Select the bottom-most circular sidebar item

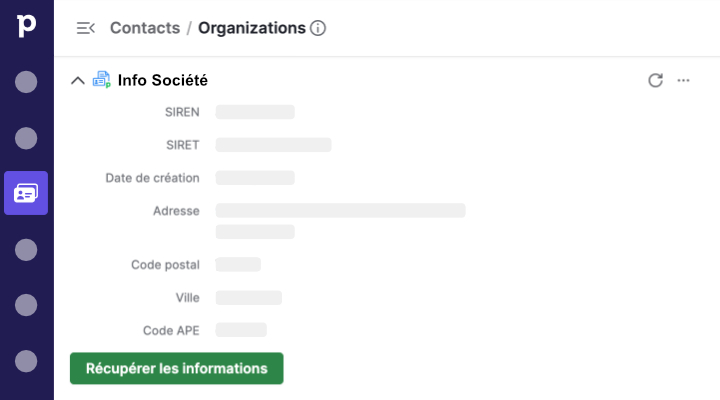[x=26, y=360]
